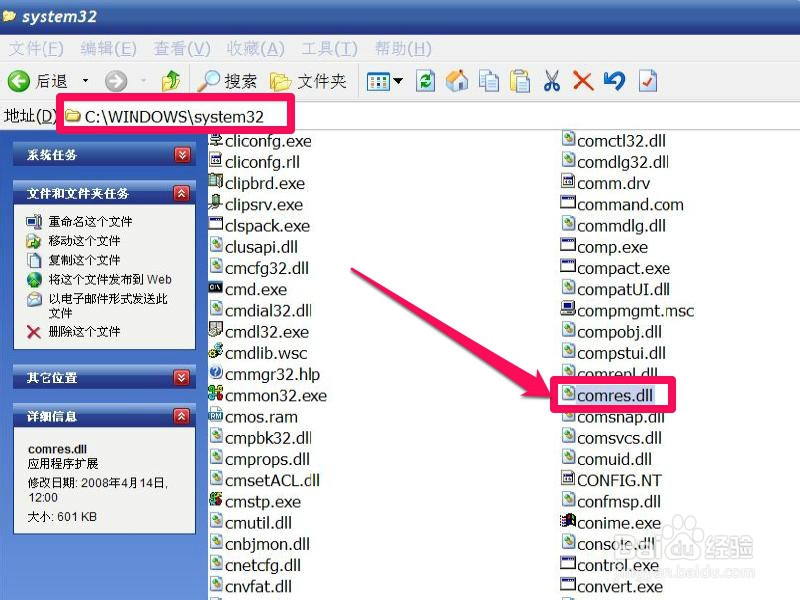
Task: Select the file named cmcfg32.dll
Action: point(267,268)
